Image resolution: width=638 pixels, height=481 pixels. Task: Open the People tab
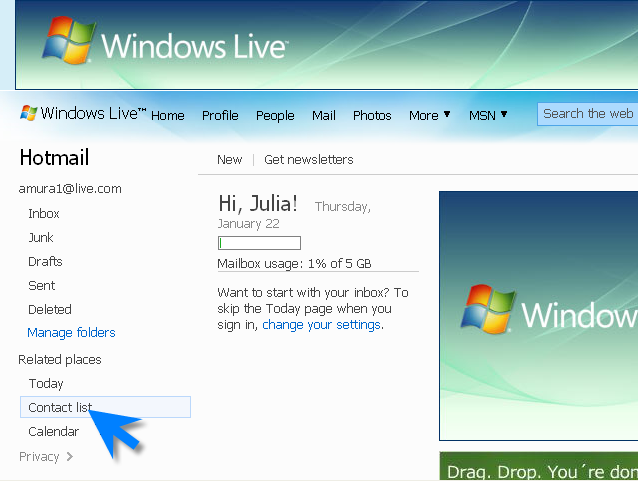pos(275,116)
